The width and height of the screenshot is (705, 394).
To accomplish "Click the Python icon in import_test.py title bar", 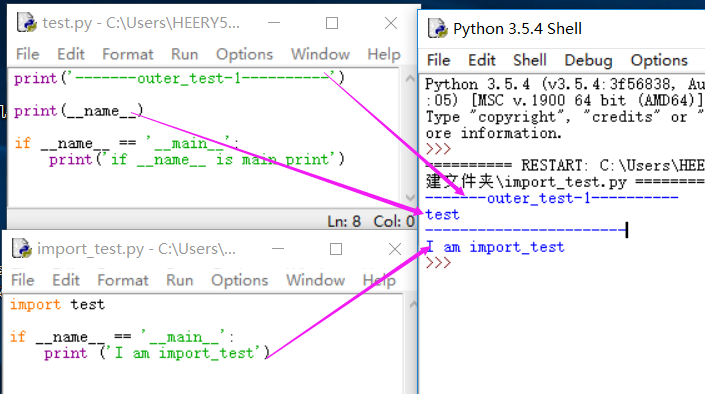I will click(x=22, y=248).
